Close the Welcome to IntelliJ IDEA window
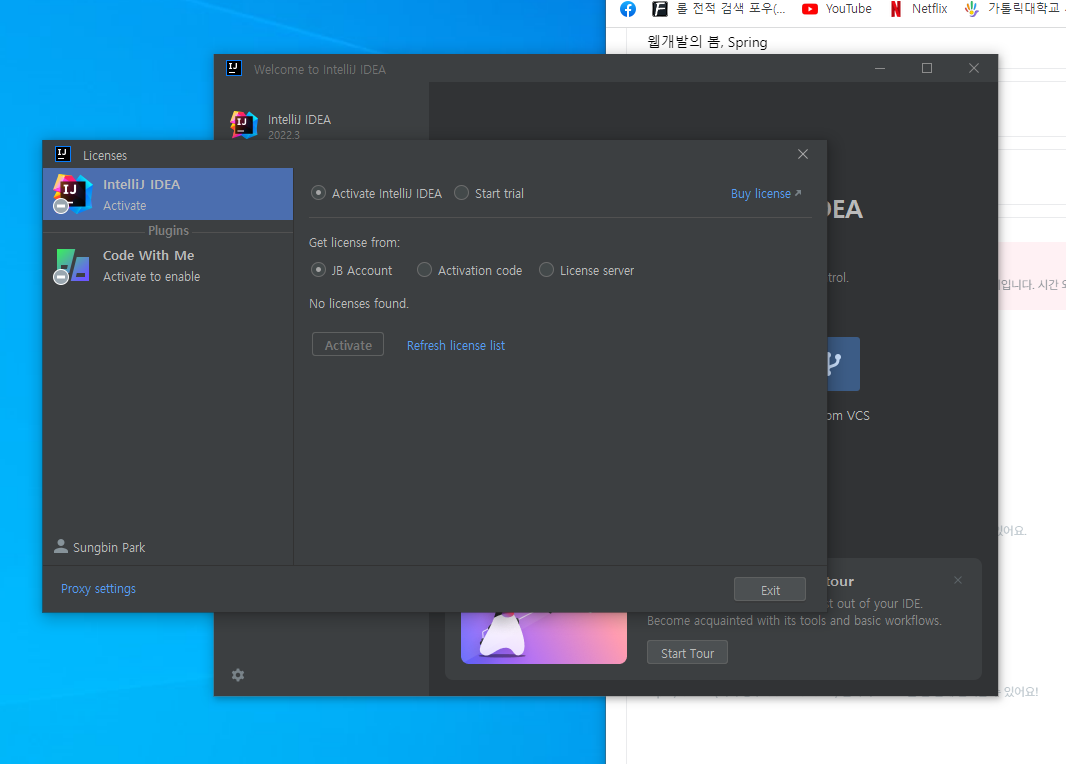 point(974,68)
